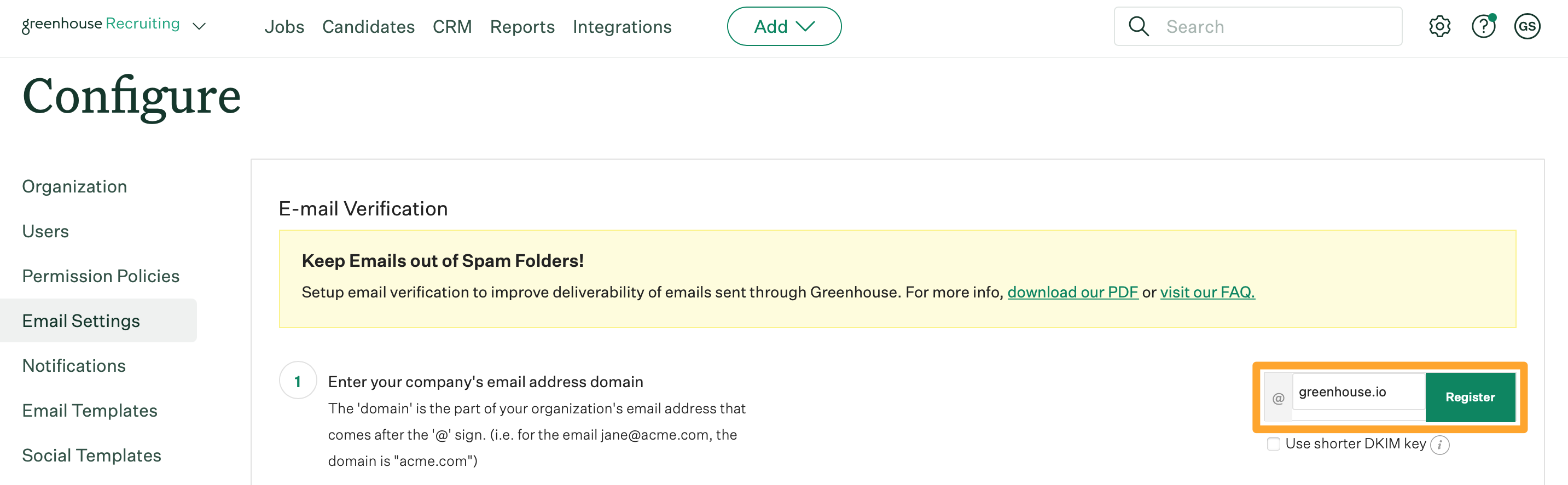Focus the top Search field
The width and height of the screenshot is (1568, 485).
pos(1278,27)
